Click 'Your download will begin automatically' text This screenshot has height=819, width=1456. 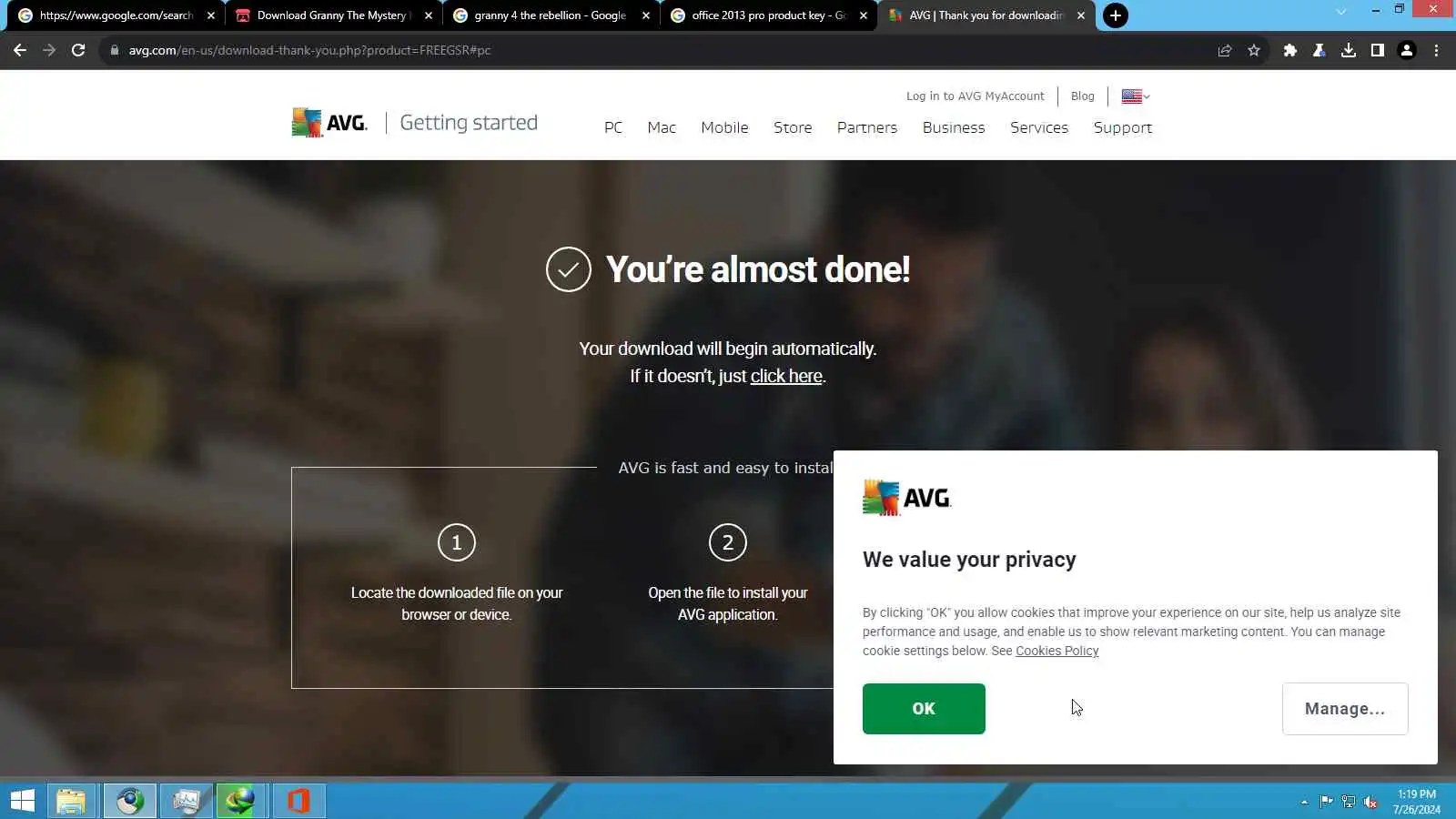728,349
